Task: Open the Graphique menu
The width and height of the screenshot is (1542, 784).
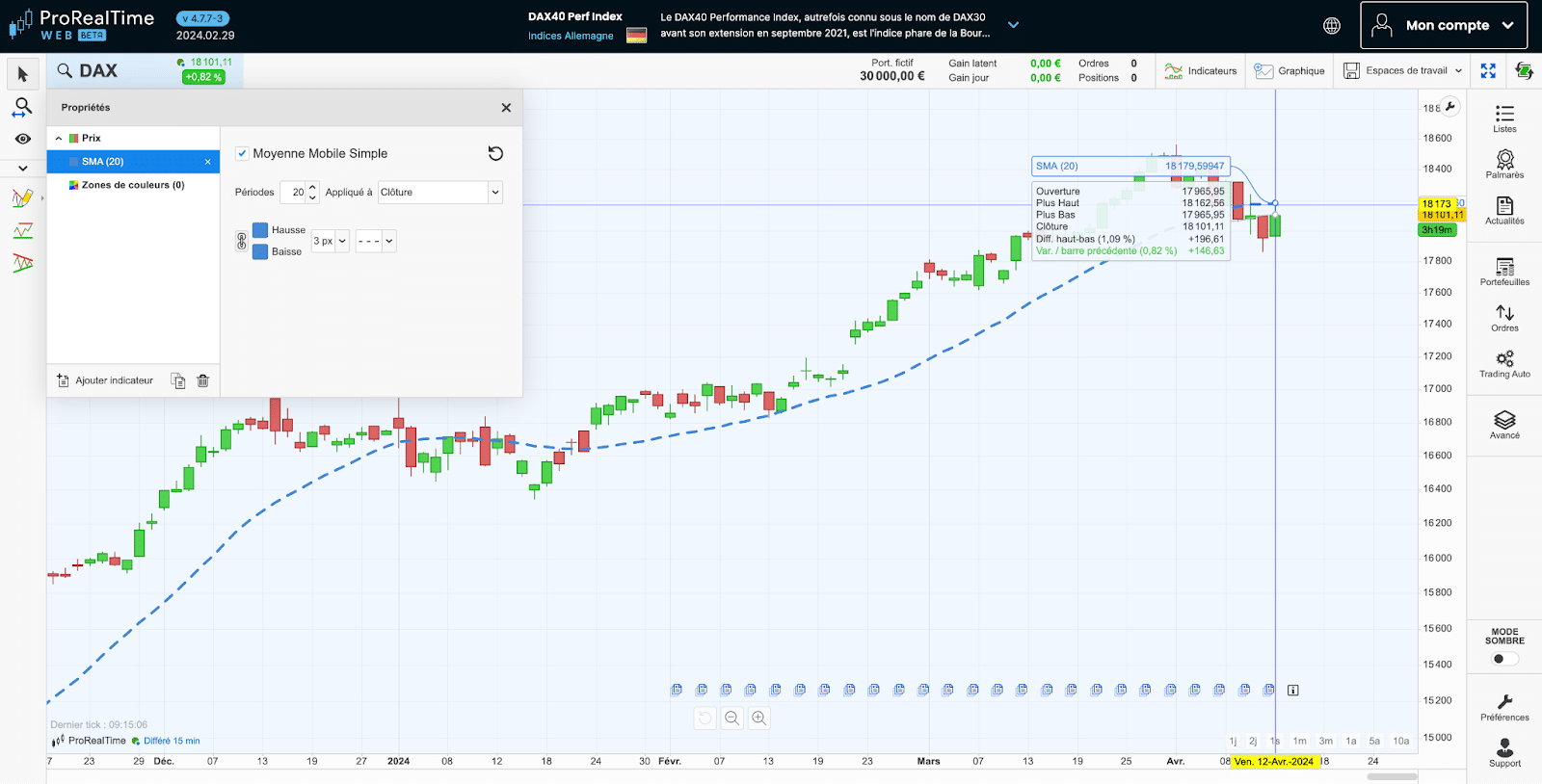Action: tap(1289, 70)
